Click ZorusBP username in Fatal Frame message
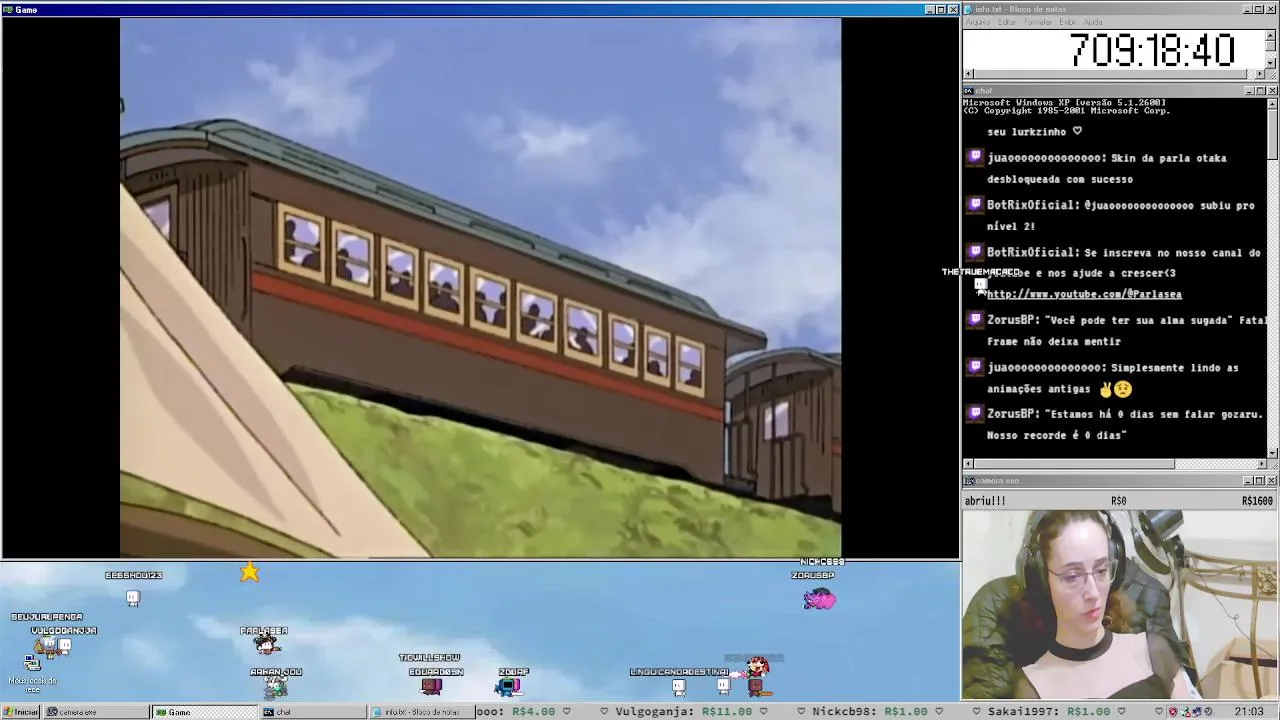This screenshot has height=720, width=1280. [1011, 320]
